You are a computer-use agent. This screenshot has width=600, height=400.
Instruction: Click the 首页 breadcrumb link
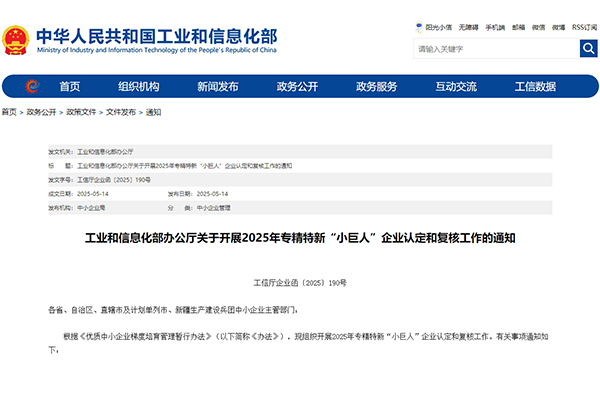tap(9, 112)
